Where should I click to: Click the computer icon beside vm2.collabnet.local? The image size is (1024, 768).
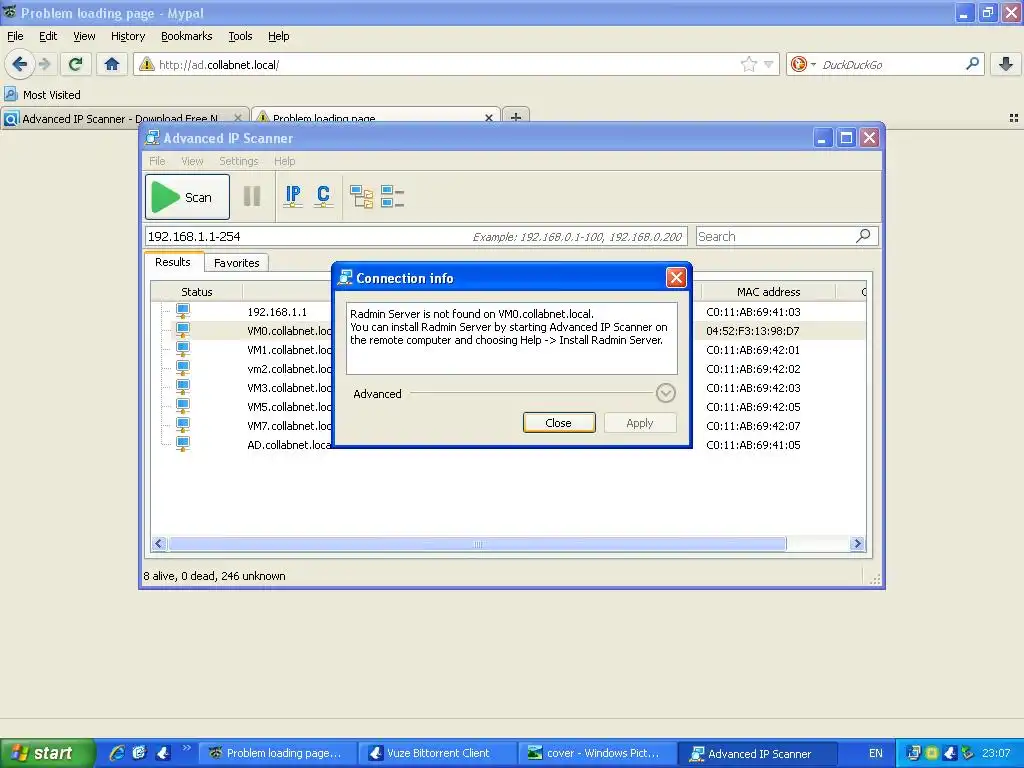tap(183, 368)
